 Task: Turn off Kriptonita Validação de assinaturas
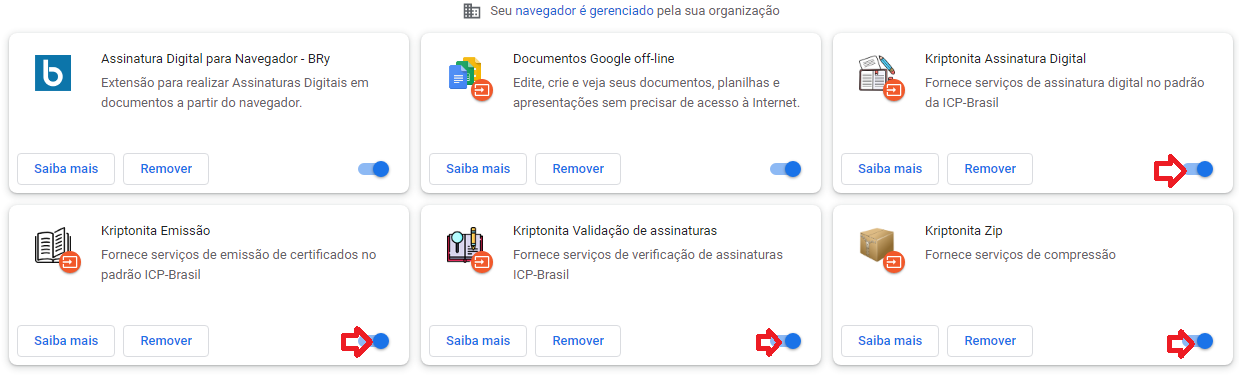(x=786, y=341)
